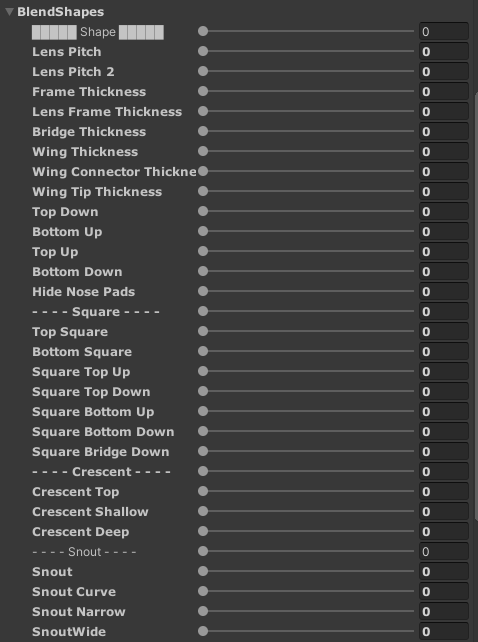Image resolution: width=478 pixels, height=642 pixels.
Task: Click the Hide Nose Pads slider handle
Action: (203, 291)
